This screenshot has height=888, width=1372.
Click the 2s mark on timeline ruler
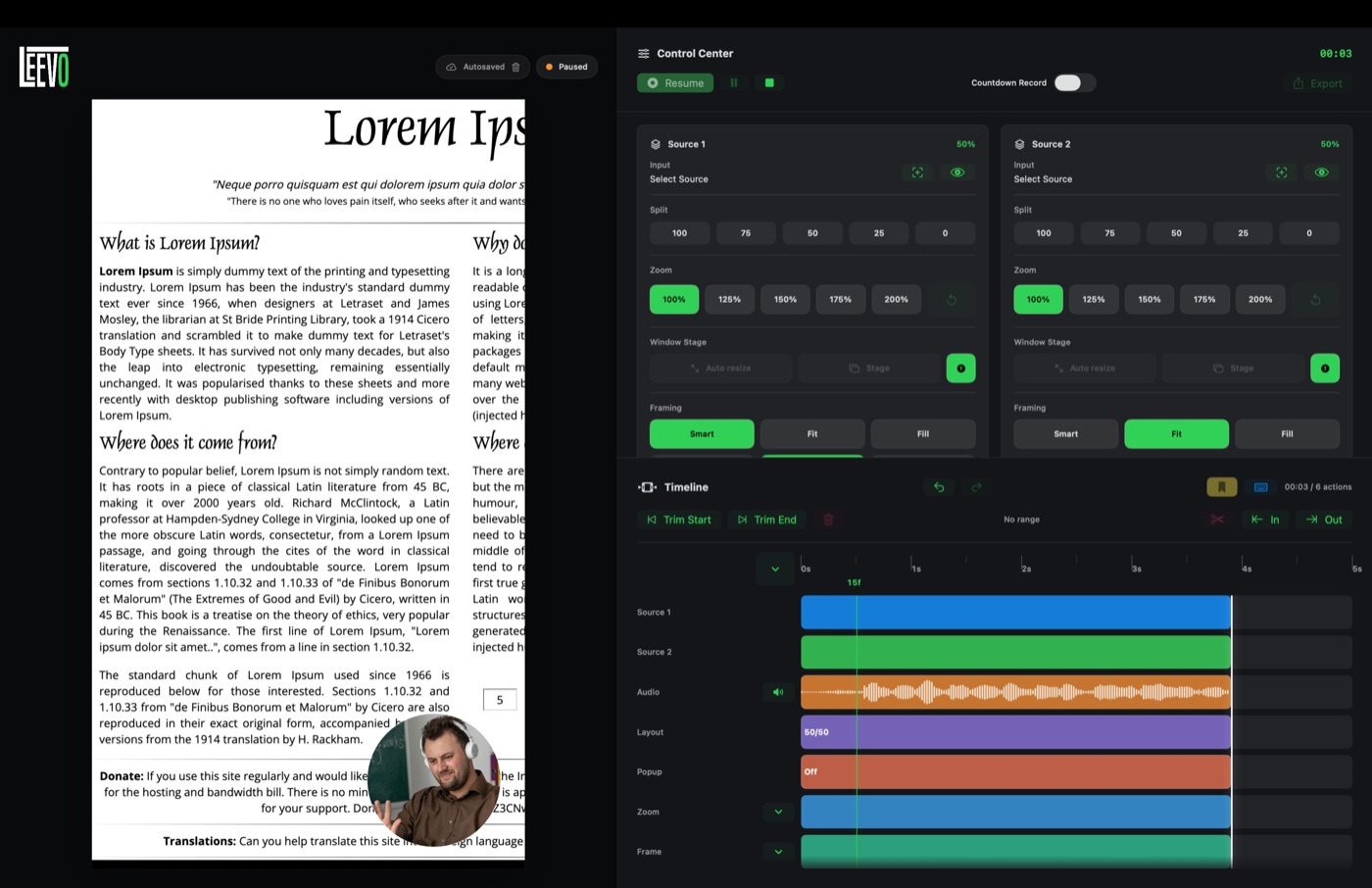(1025, 567)
